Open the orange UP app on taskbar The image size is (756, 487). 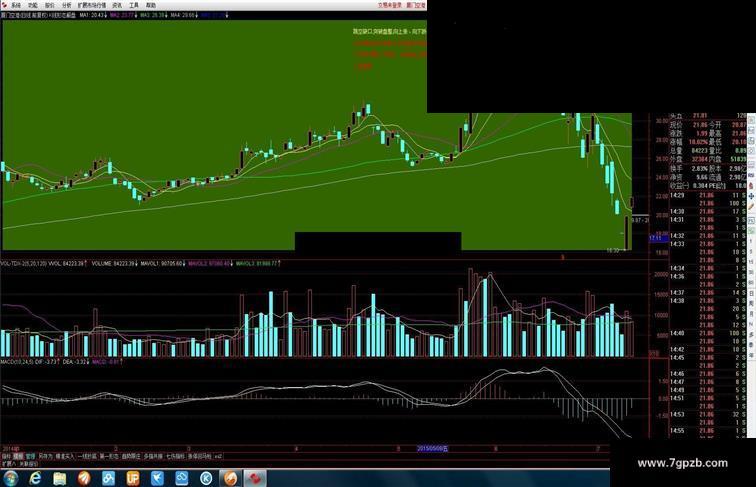click(133, 478)
